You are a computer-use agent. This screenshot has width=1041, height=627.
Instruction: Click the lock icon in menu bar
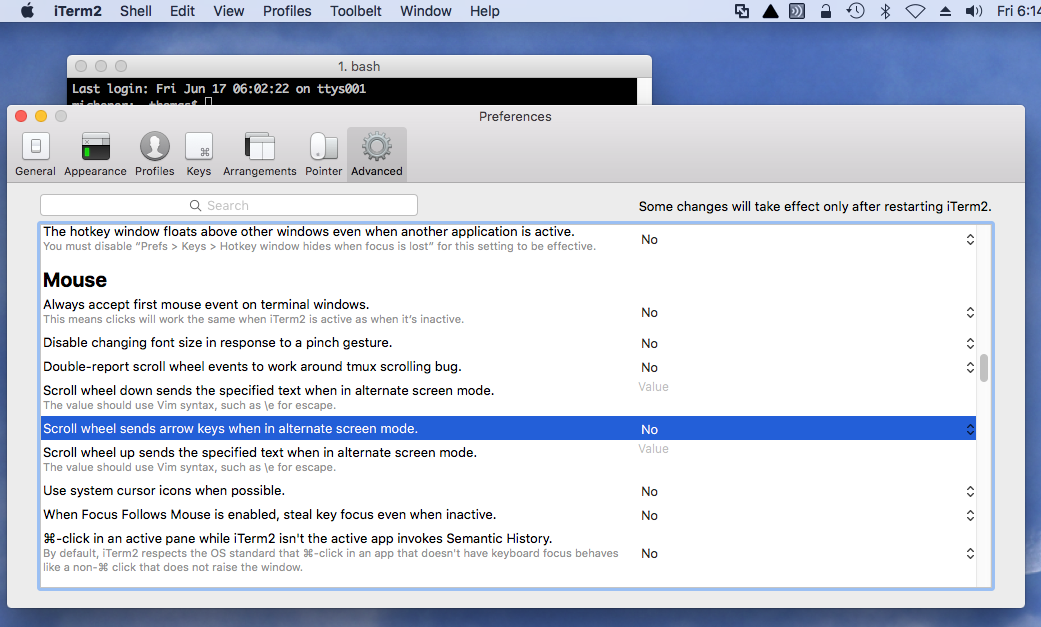[825, 11]
